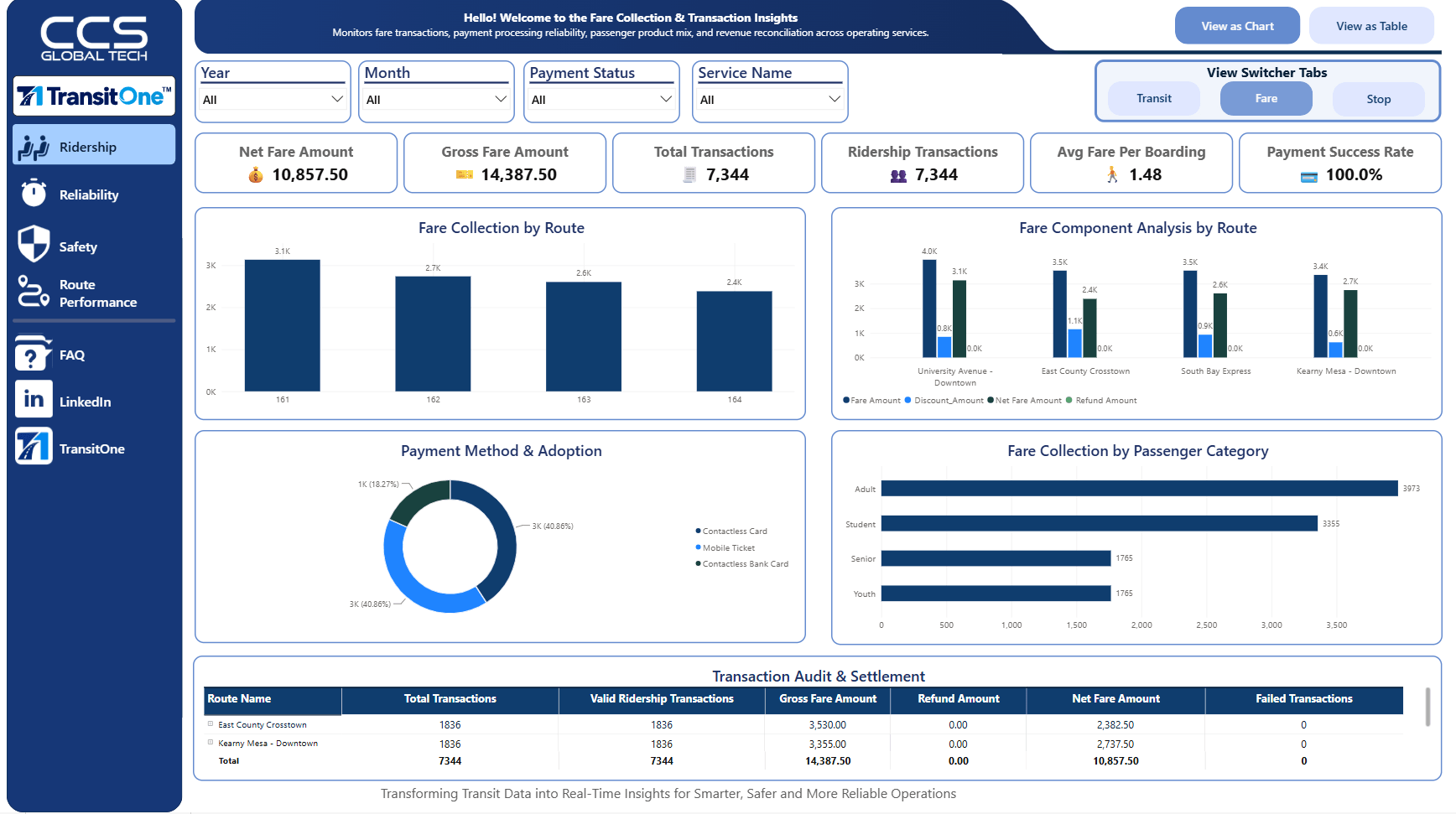Click the money bag Net Fare icon

(256, 174)
